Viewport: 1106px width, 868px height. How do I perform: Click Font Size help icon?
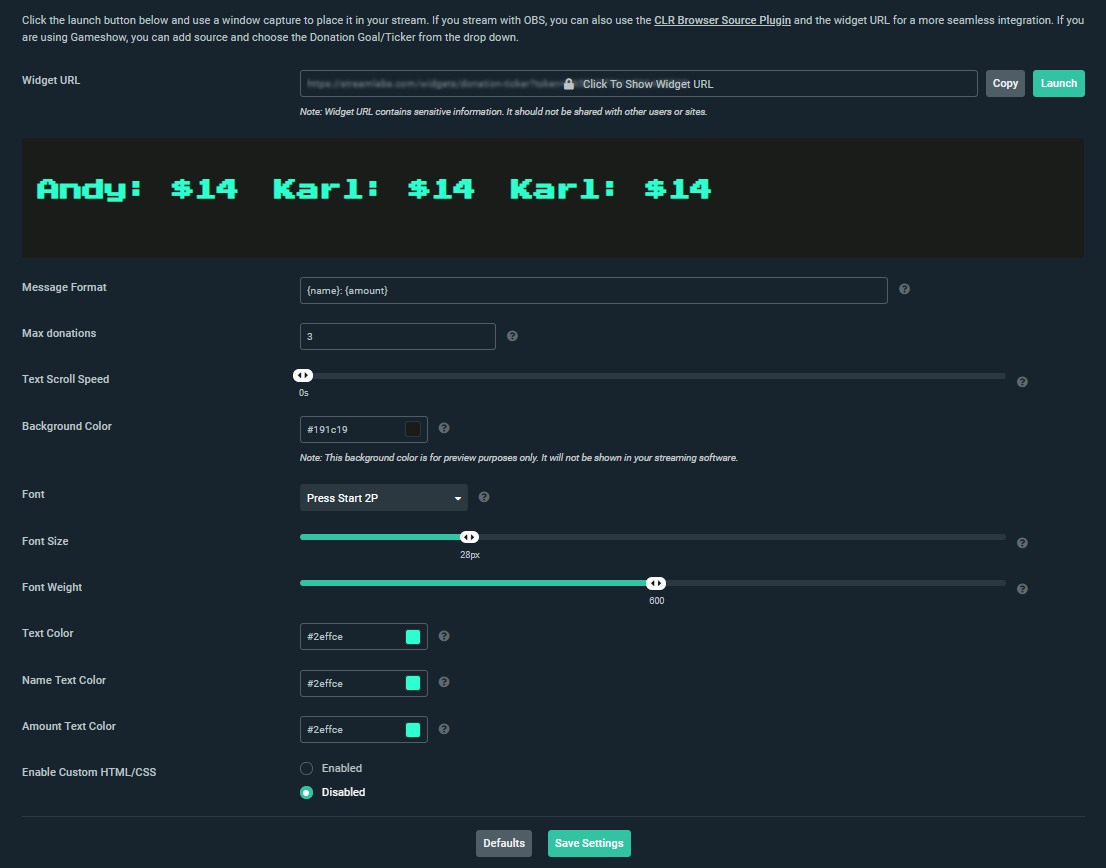[x=1022, y=543]
